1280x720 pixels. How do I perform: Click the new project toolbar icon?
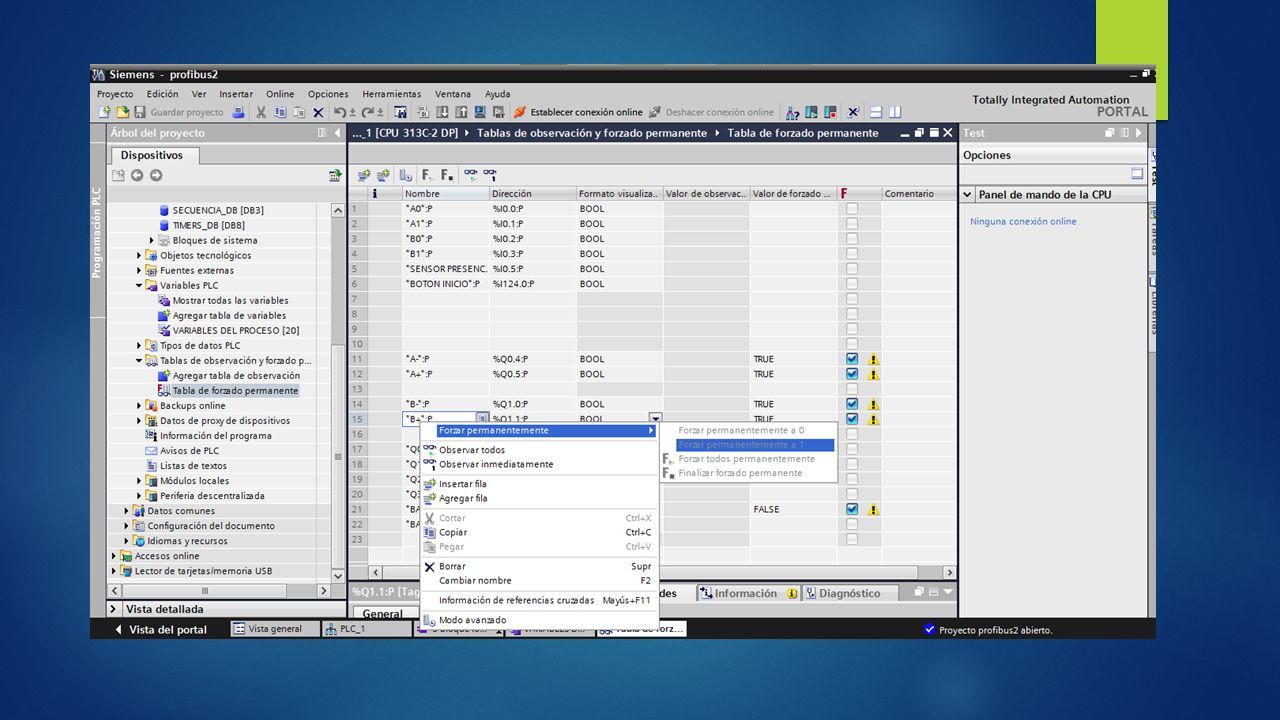(104, 113)
